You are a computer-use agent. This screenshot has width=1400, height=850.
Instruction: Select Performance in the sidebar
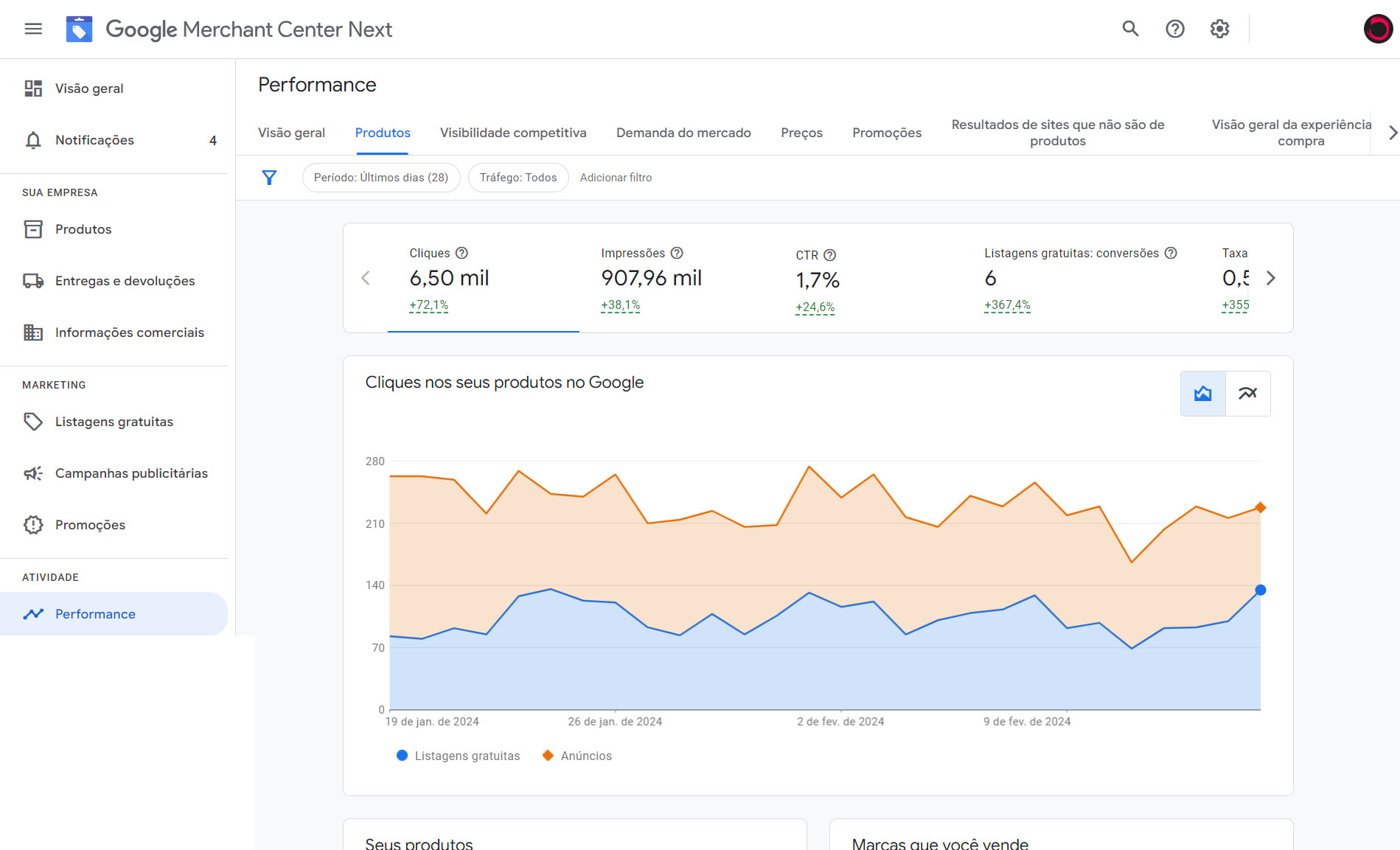[x=114, y=614]
